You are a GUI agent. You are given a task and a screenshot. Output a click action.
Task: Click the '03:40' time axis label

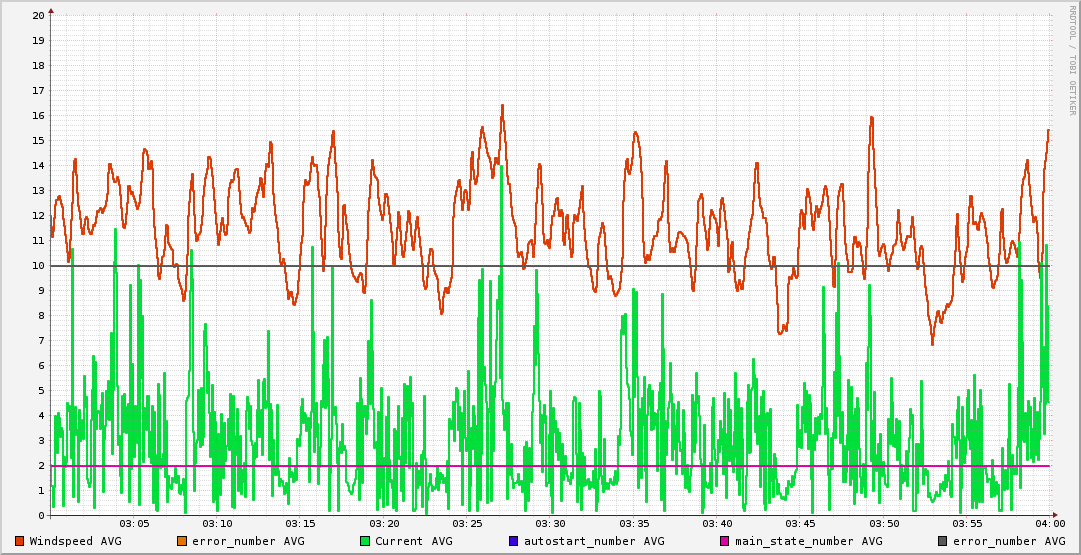coord(717,525)
